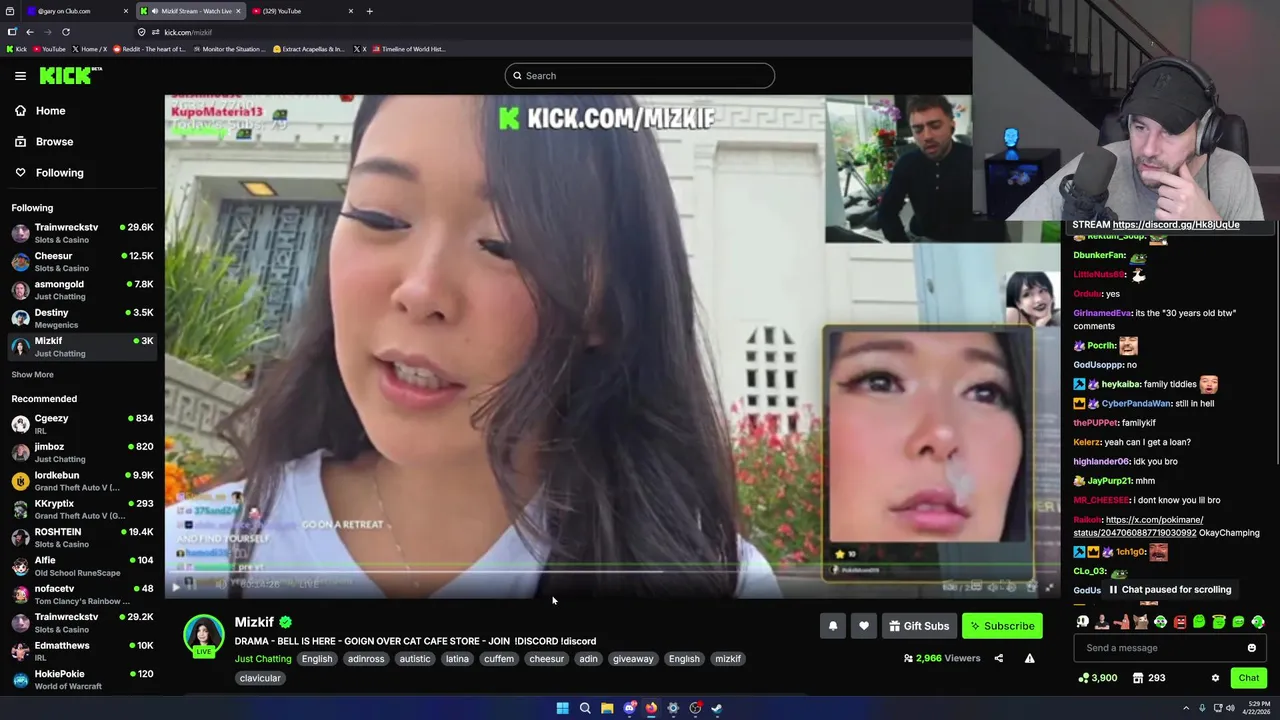This screenshot has height=720, width=1280.
Task: Open the Just Chatting category link
Action: pos(263,659)
